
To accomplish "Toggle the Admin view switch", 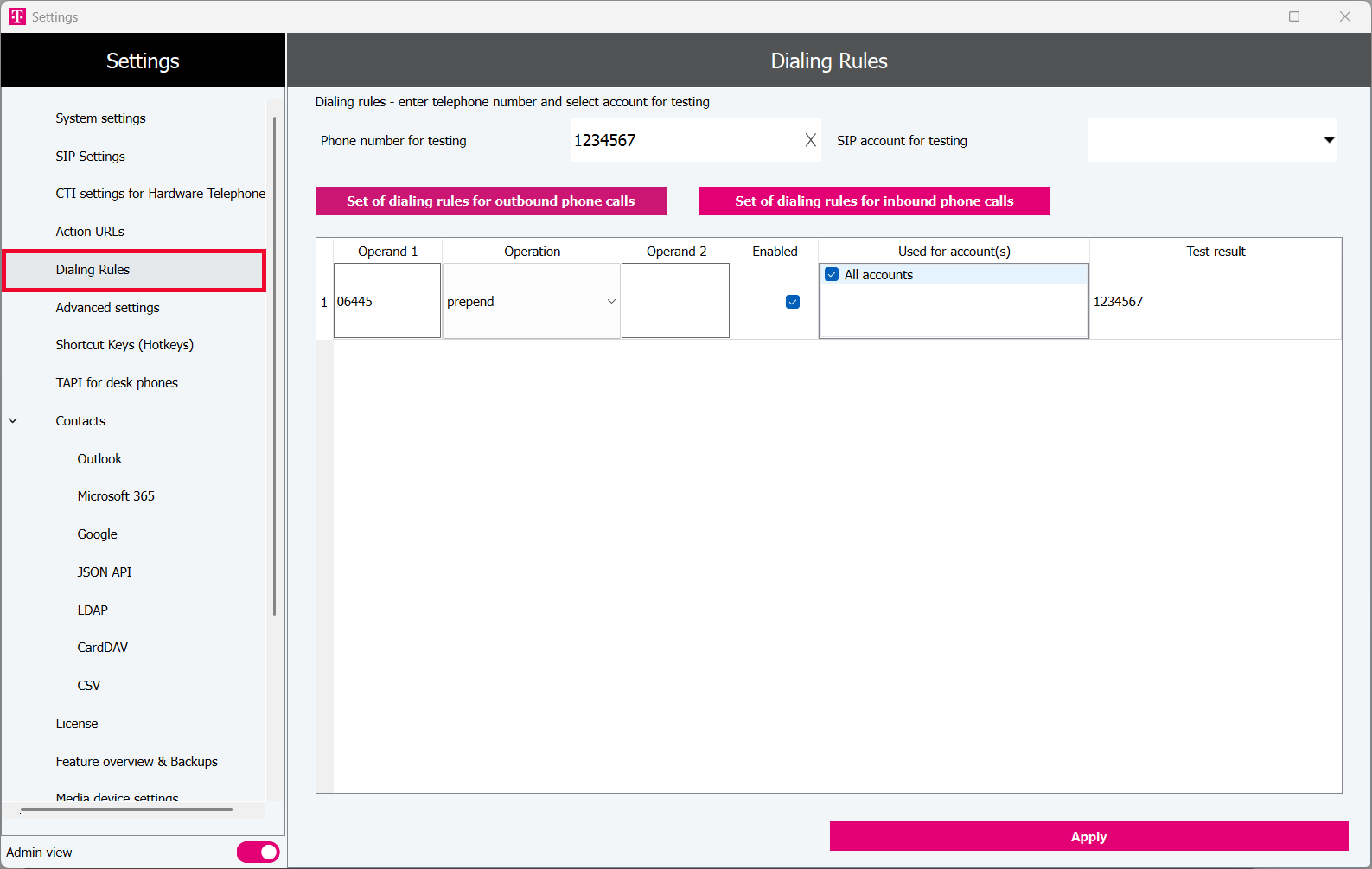I will coord(258,852).
